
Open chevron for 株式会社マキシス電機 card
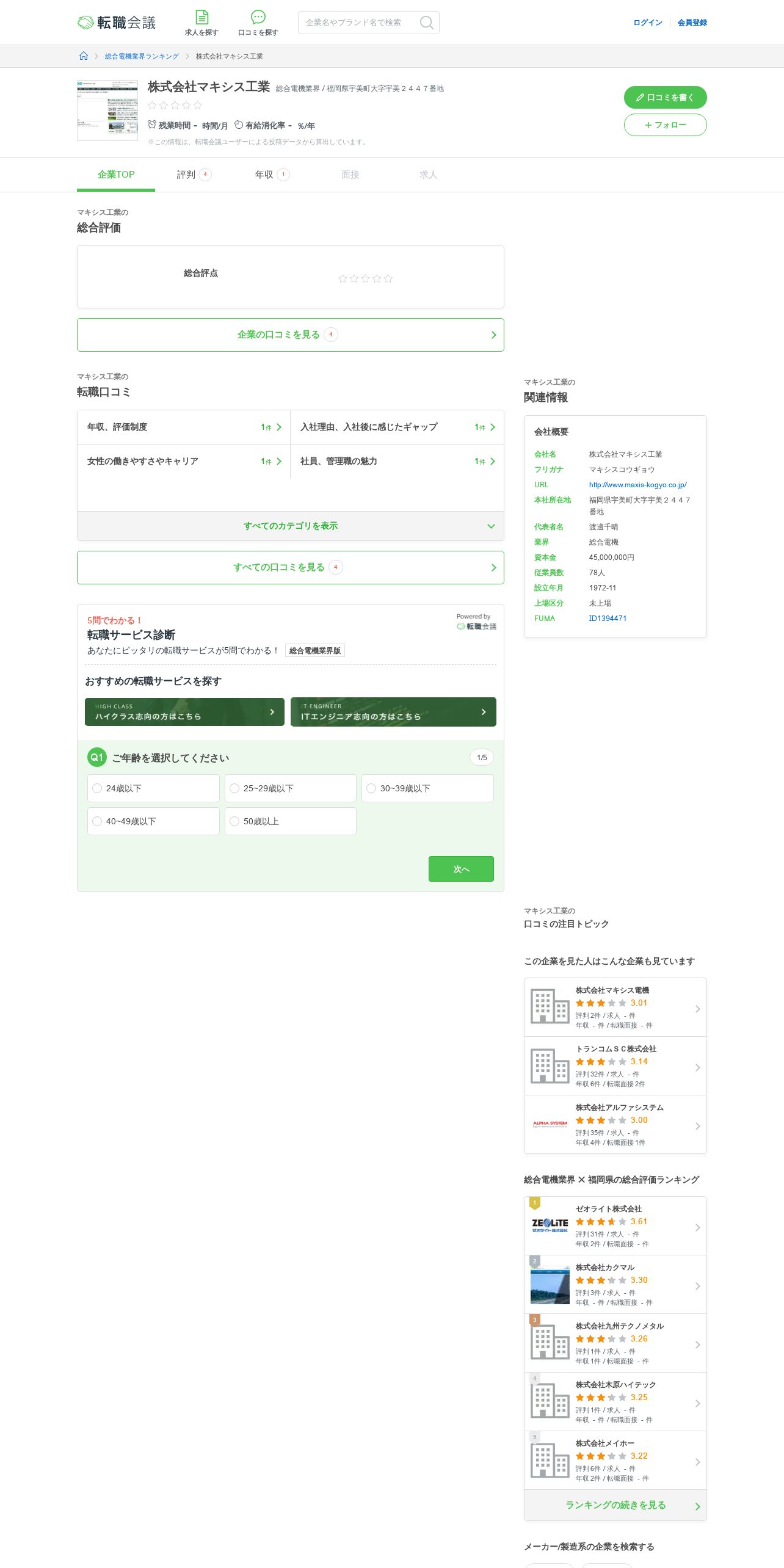coord(698,1009)
